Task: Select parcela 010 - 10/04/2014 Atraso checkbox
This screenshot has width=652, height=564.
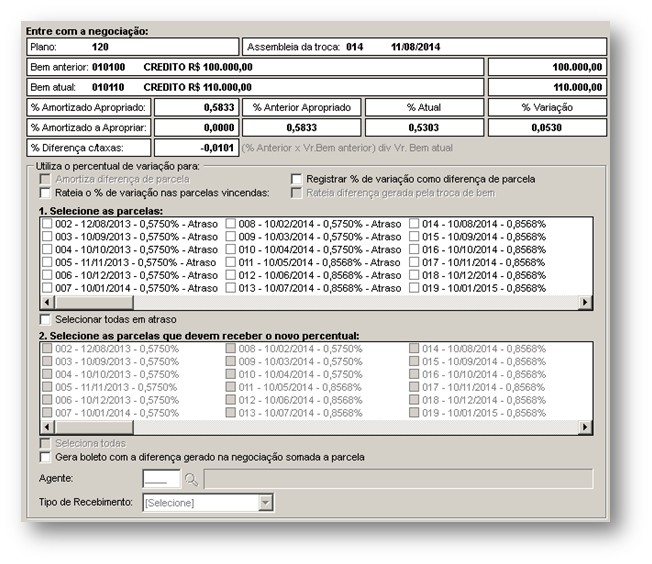Action: [x=231, y=250]
